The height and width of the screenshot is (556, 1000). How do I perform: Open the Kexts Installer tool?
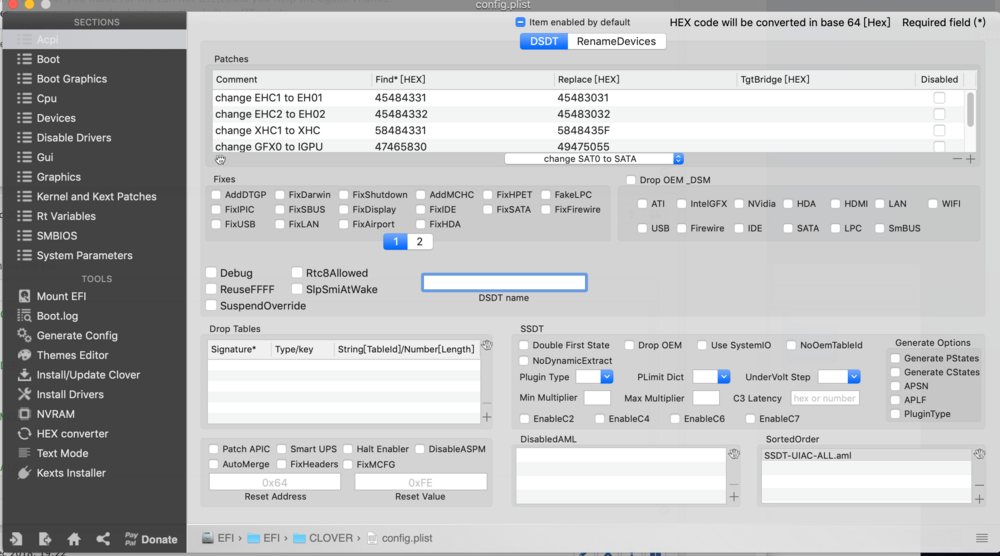70,473
